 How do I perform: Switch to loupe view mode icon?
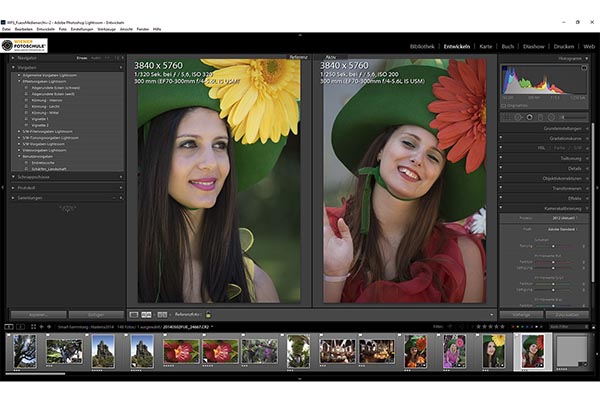tap(132, 314)
